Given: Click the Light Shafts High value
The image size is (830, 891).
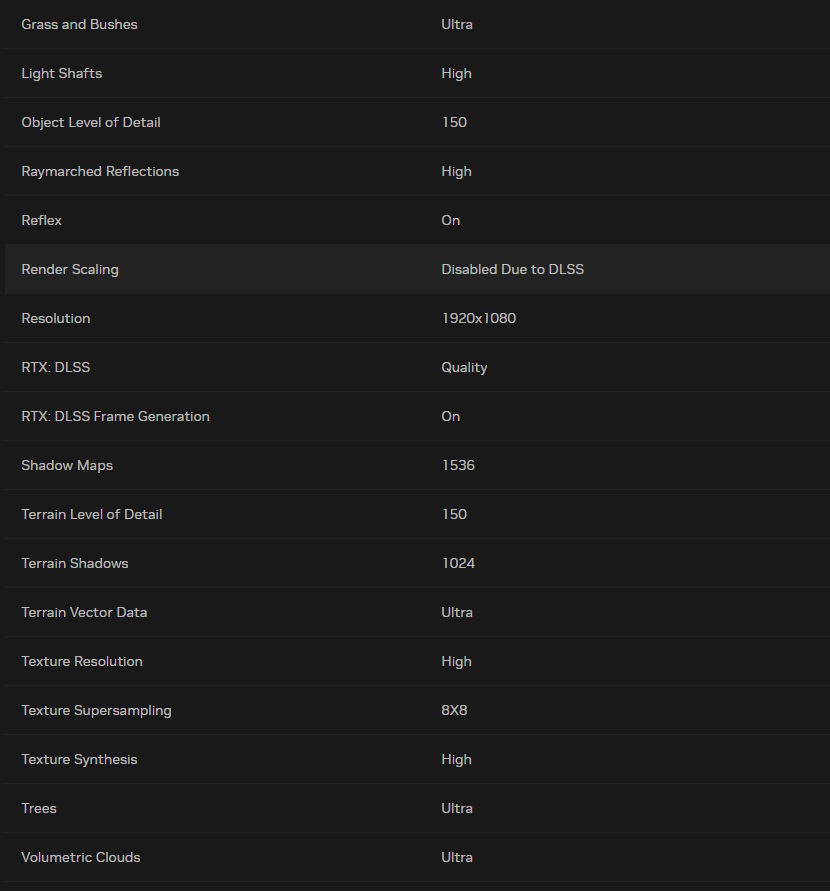Looking at the screenshot, I should pos(456,73).
